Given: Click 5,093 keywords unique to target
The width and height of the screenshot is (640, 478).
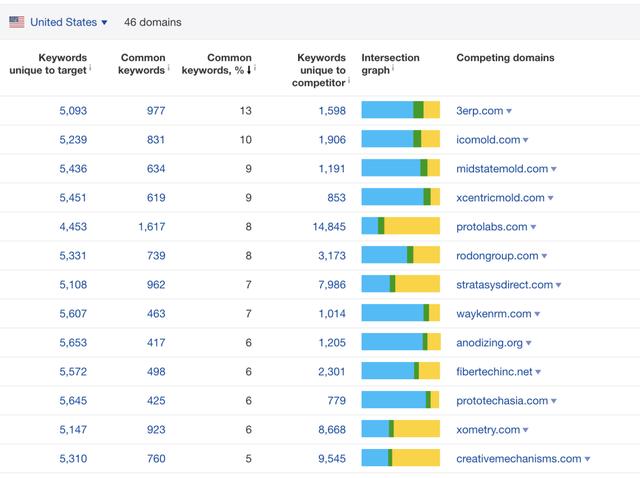Looking at the screenshot, I should pyautogui.click(x=73, y=111).
